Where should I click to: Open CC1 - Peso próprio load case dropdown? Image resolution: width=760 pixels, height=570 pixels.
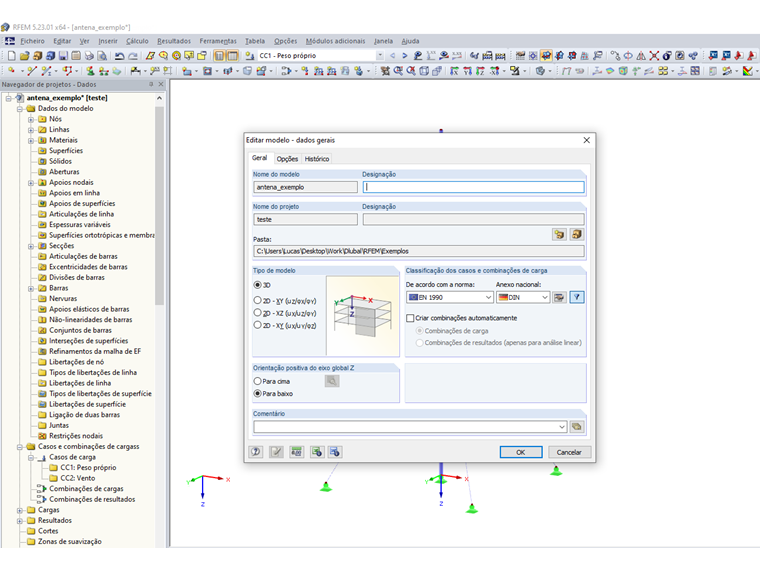coord(380,56)
